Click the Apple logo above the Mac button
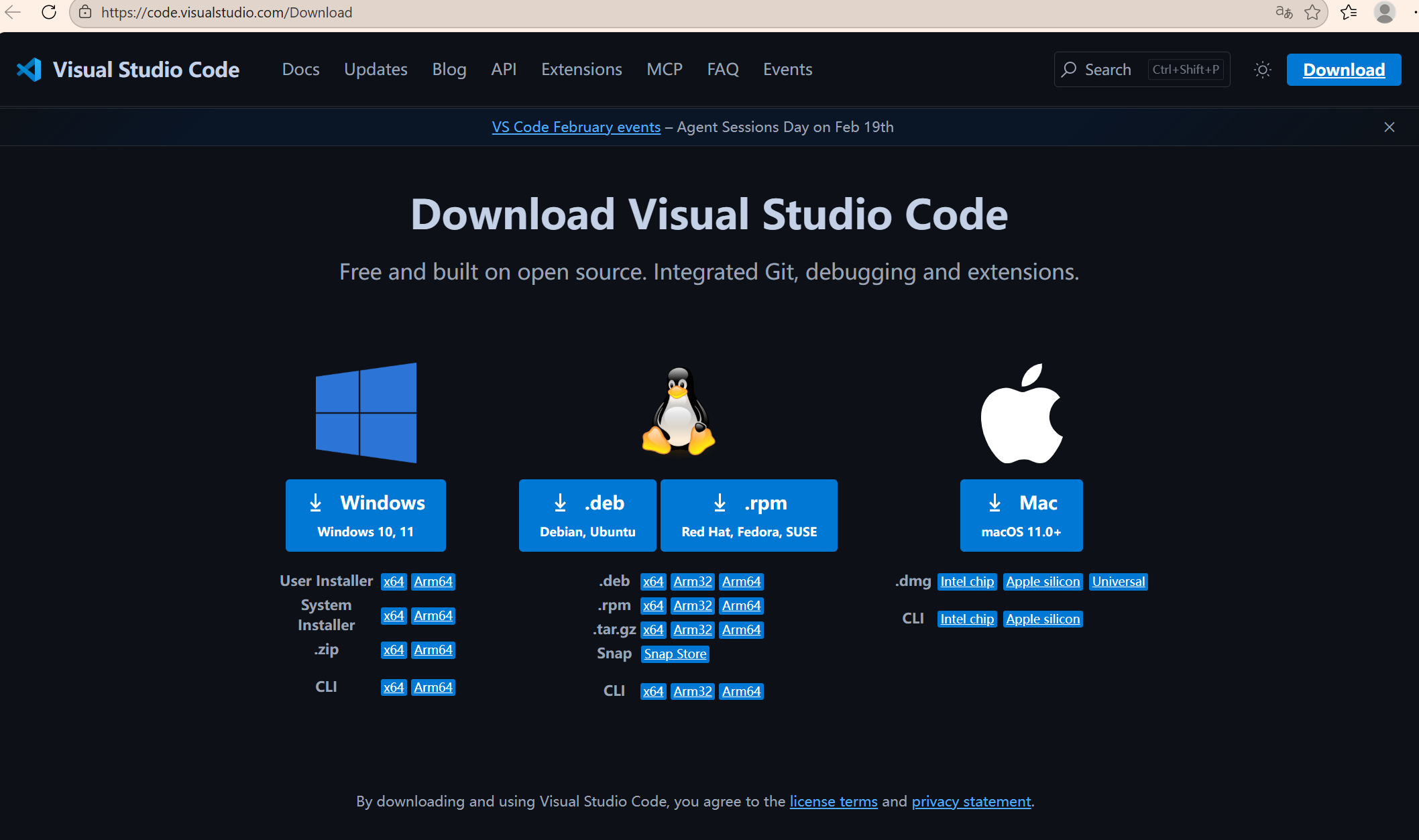Image resolution: width=1419 pixels, height=840 pixels. pyautogui.click(x=1021, y=412)
